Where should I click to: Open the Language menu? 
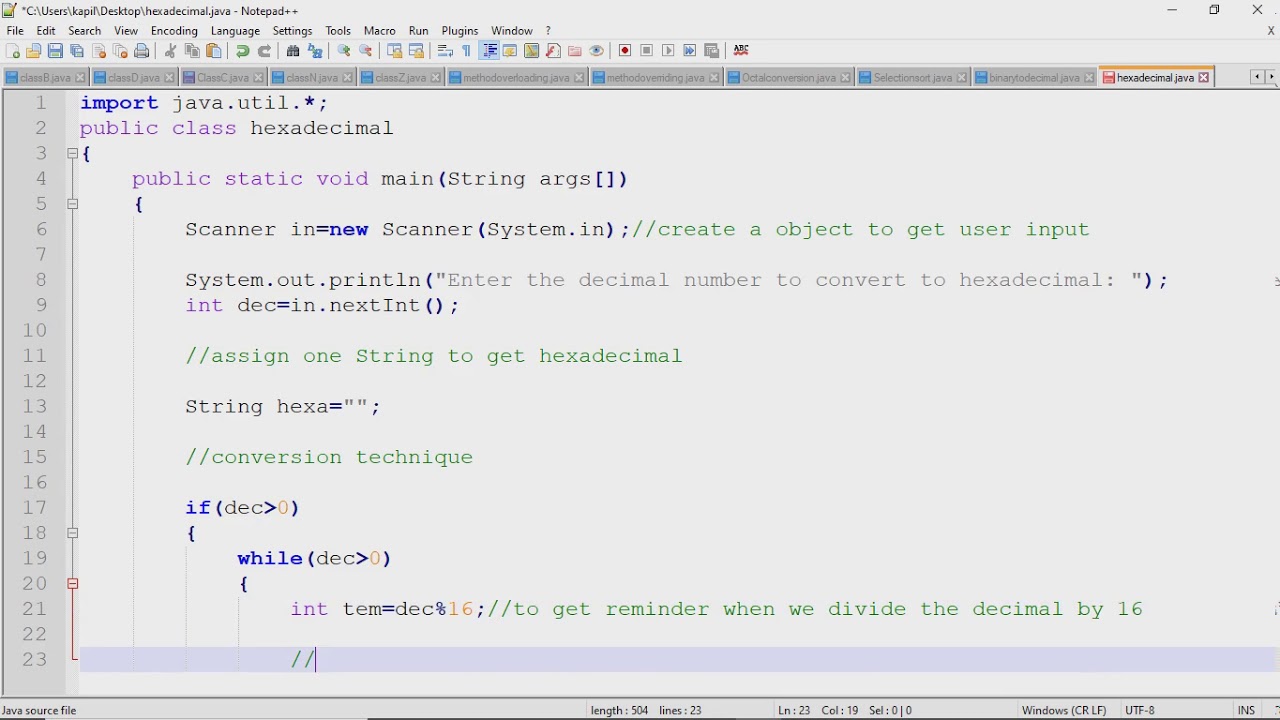coord(235,31)
